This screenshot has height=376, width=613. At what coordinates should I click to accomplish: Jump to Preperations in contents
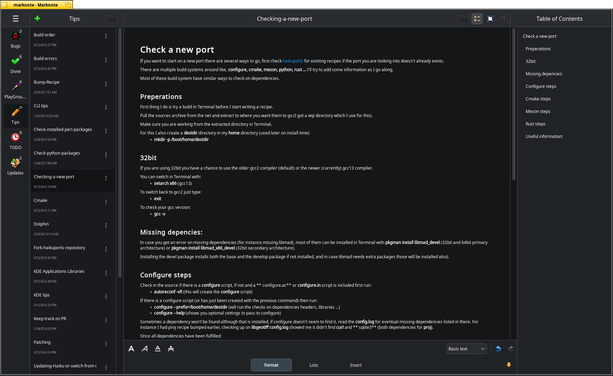tap(538, 49)
